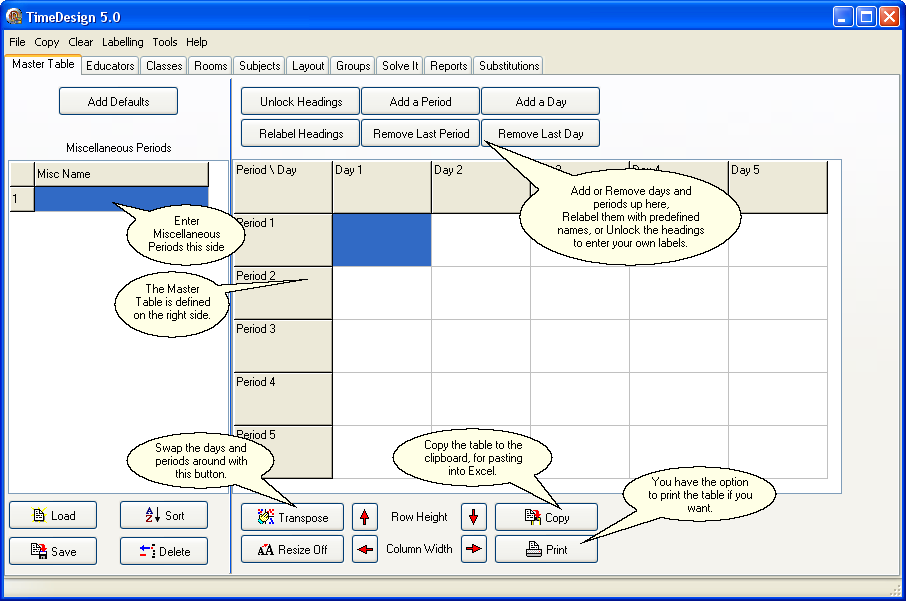Load a saved miscellaneous periods list
Viewport: 906px width, 601px height.
click(53, 515)
